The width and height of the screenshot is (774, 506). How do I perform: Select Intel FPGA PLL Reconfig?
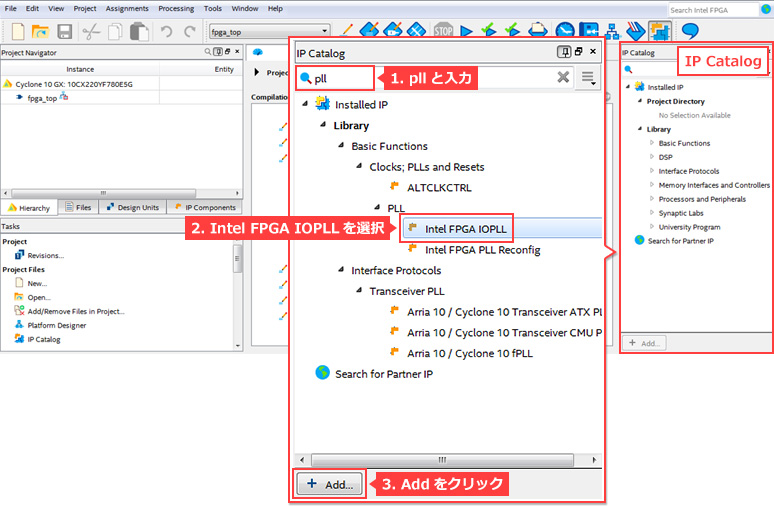coord(482,250)
